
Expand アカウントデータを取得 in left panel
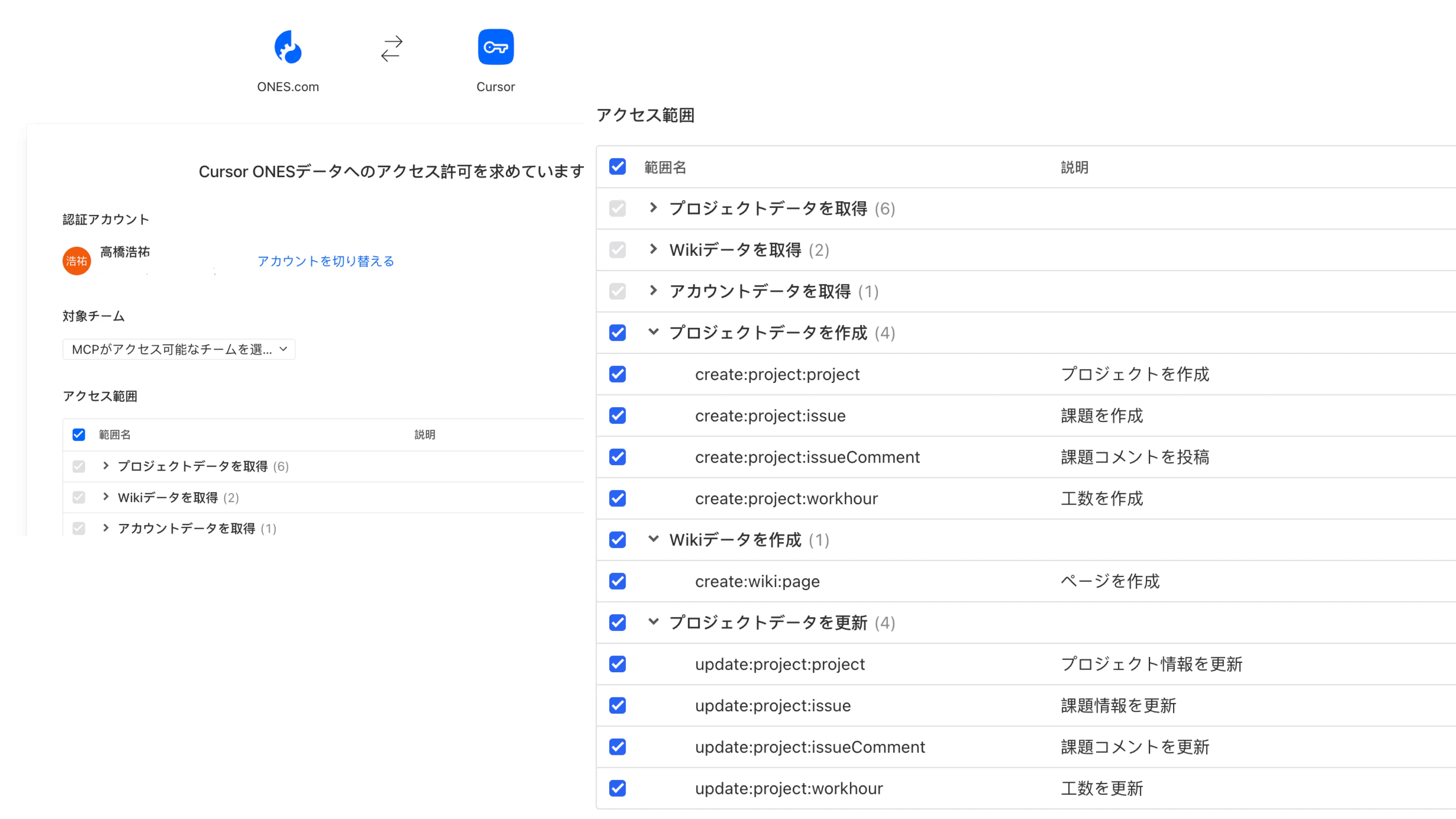click(x=106, y=528)
